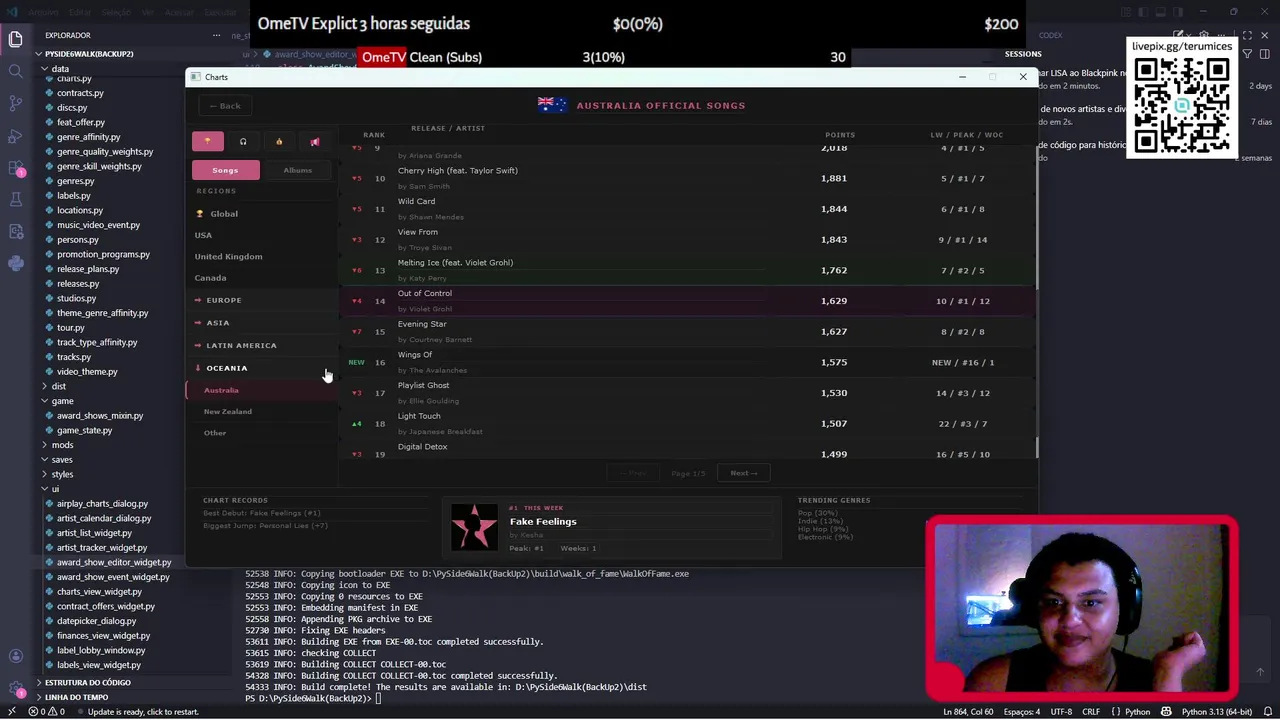Open Source Control view in activity bar
The image size is (1280, 720).
(x=15, y=103)
